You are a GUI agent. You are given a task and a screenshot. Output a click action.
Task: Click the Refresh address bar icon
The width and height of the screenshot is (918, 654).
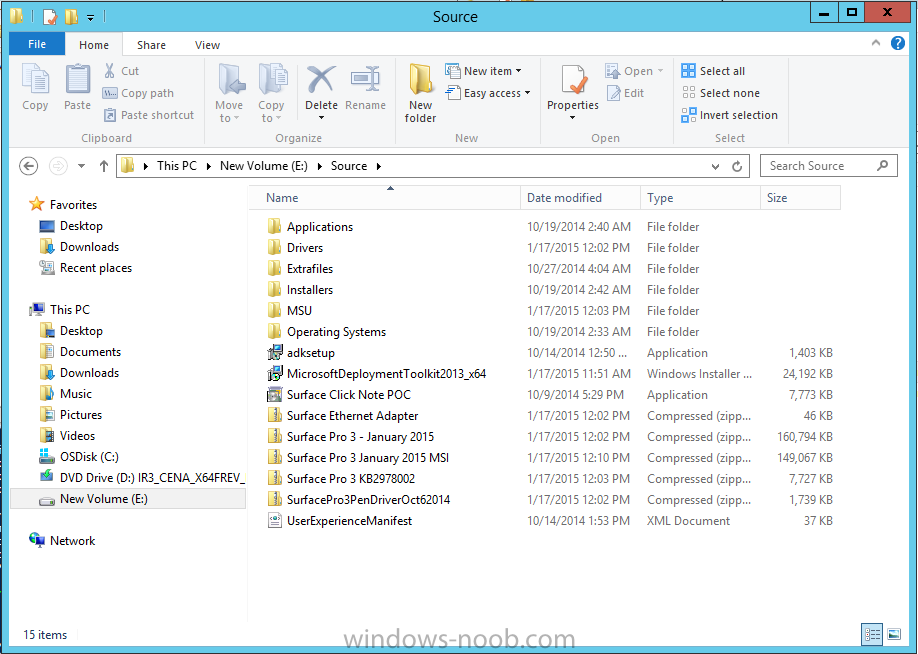[737, 166]
